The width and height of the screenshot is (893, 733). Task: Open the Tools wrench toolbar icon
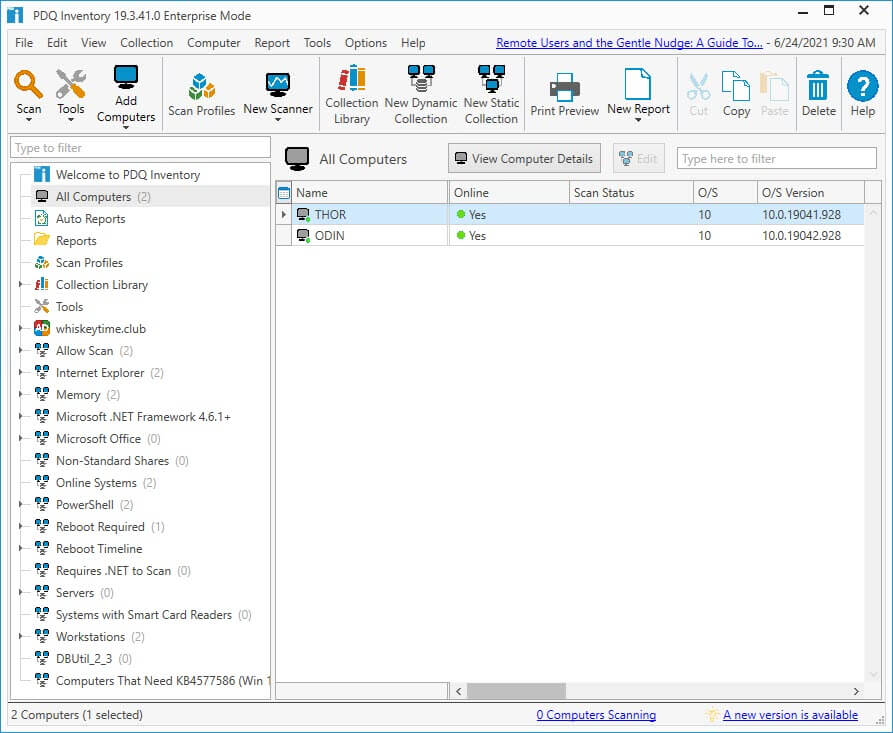(71, 84)
